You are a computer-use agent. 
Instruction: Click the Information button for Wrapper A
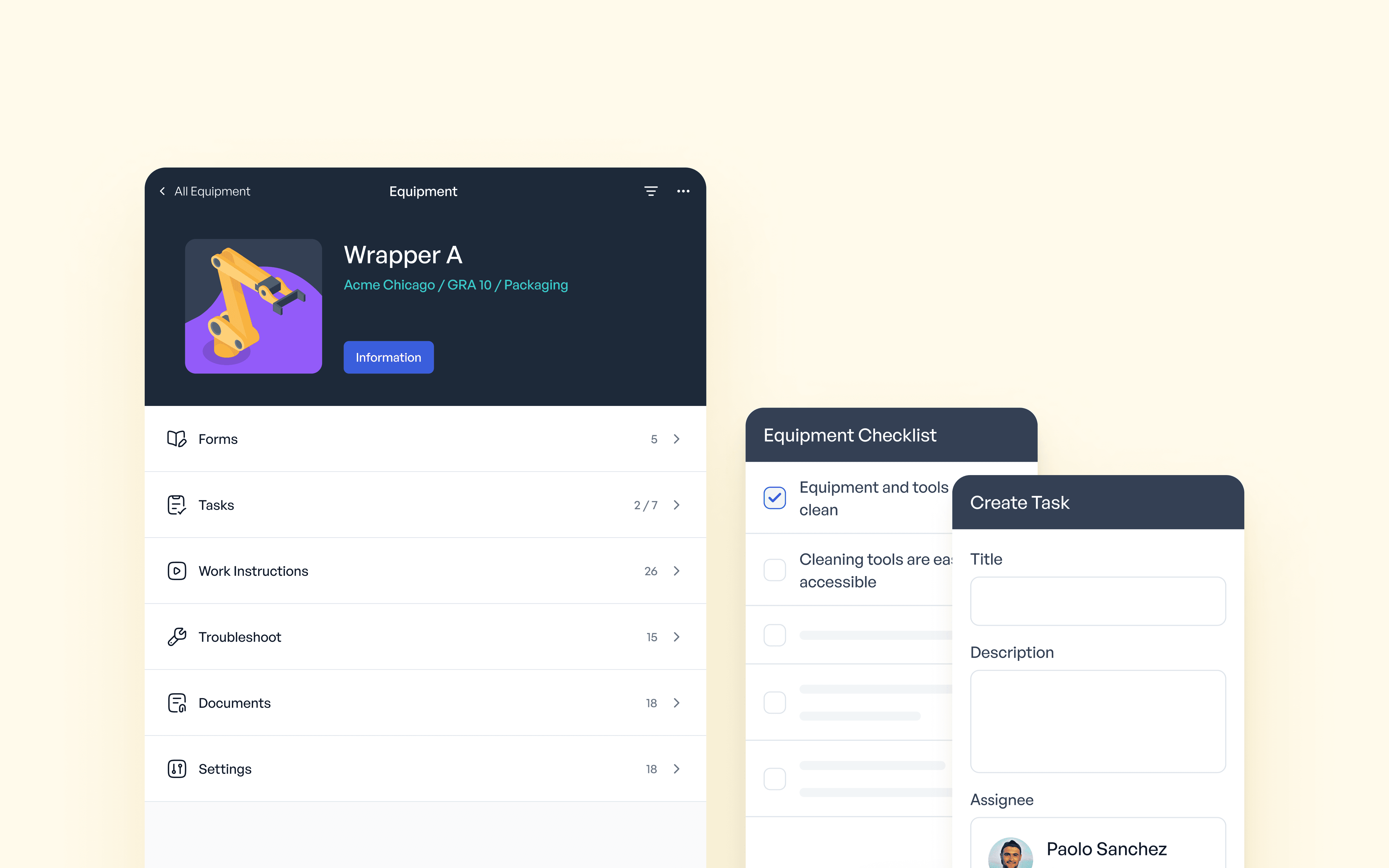click(x=389, y=357)
